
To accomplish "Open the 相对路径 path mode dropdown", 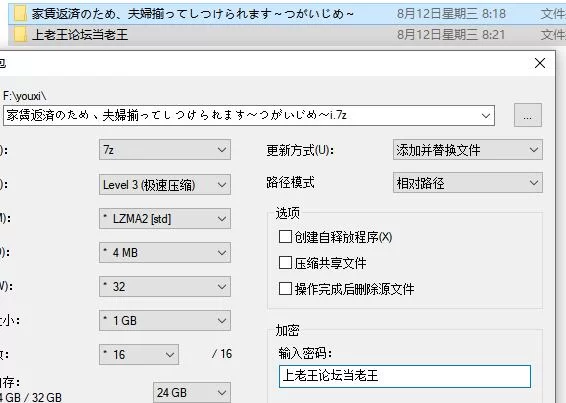I will pyautogui.click(x=468, y=183).
